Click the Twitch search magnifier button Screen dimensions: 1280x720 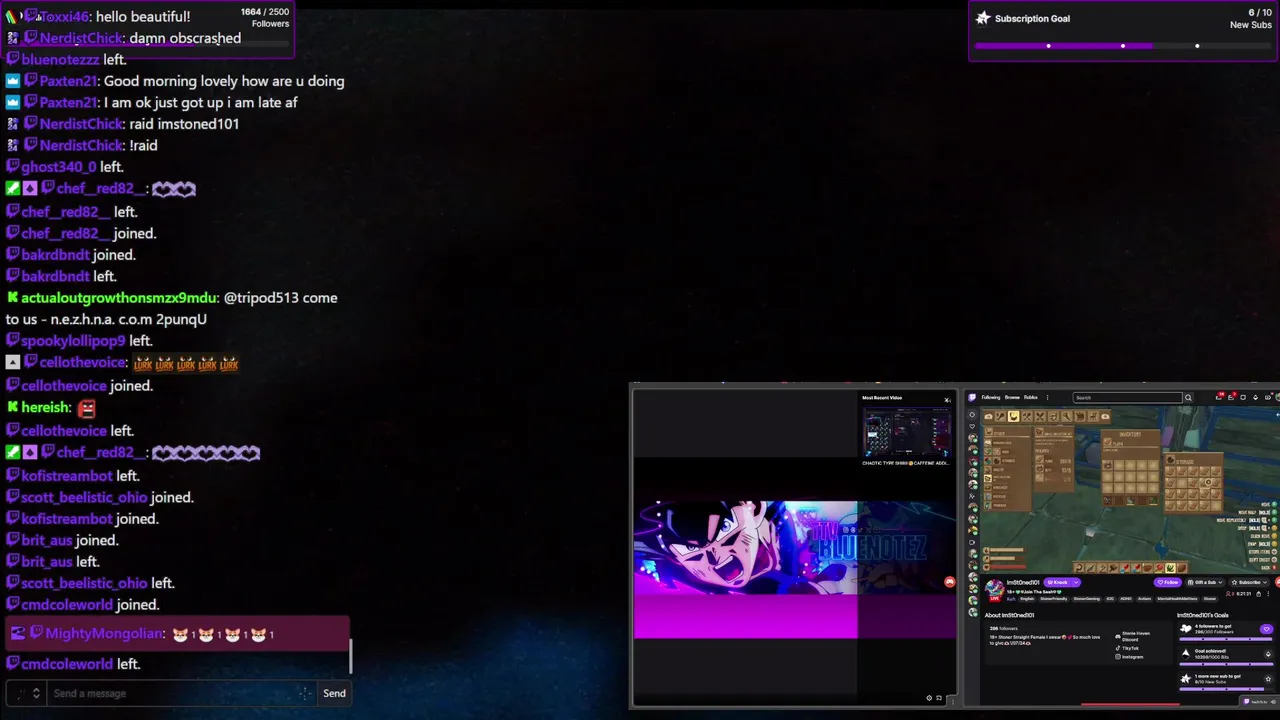pyautogui.click(x=1188, y=397)
